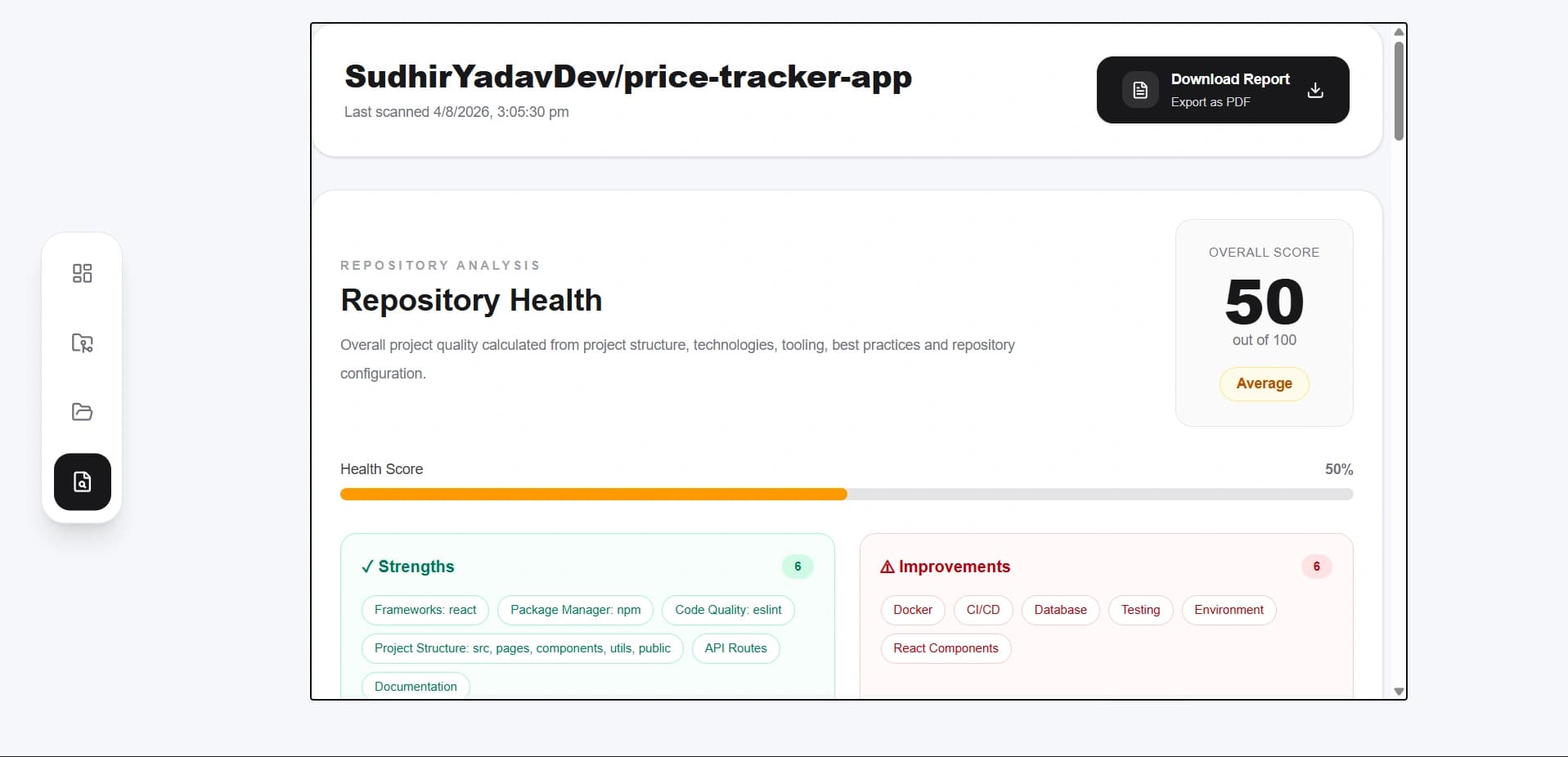
Task: Click the Frameworks: react tag
Action: [425, 610]
